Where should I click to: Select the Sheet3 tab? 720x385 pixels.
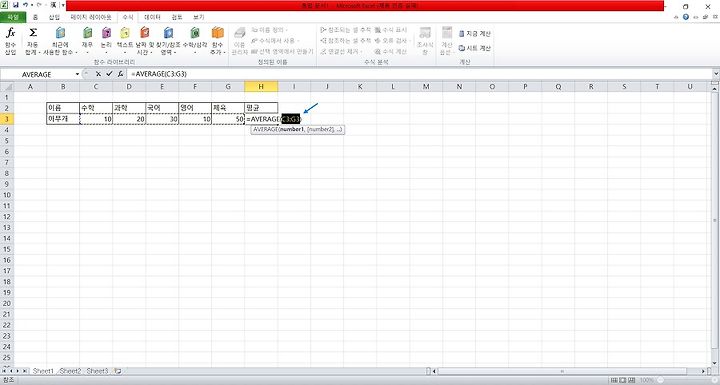(97, 371)
